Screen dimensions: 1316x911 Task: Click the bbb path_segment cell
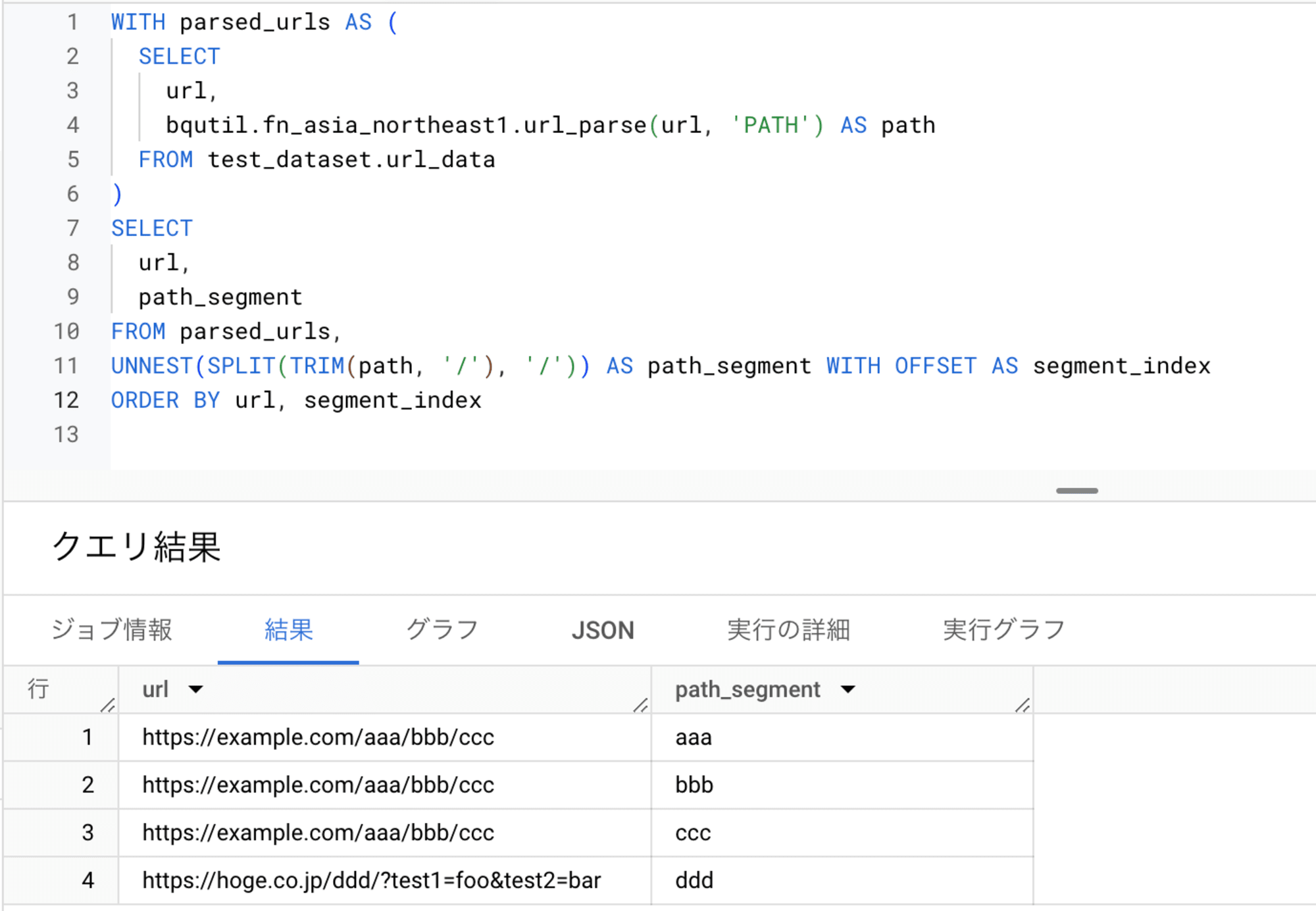[842, 785]
